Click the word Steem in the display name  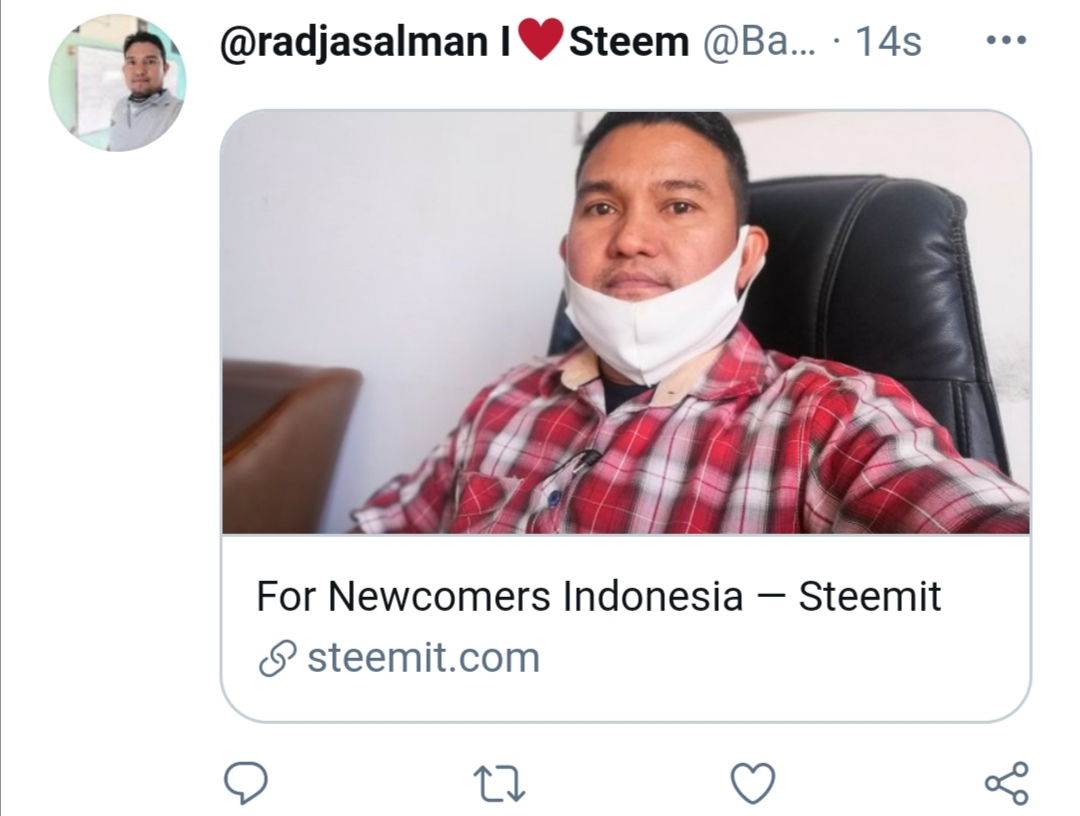point(629,42)
